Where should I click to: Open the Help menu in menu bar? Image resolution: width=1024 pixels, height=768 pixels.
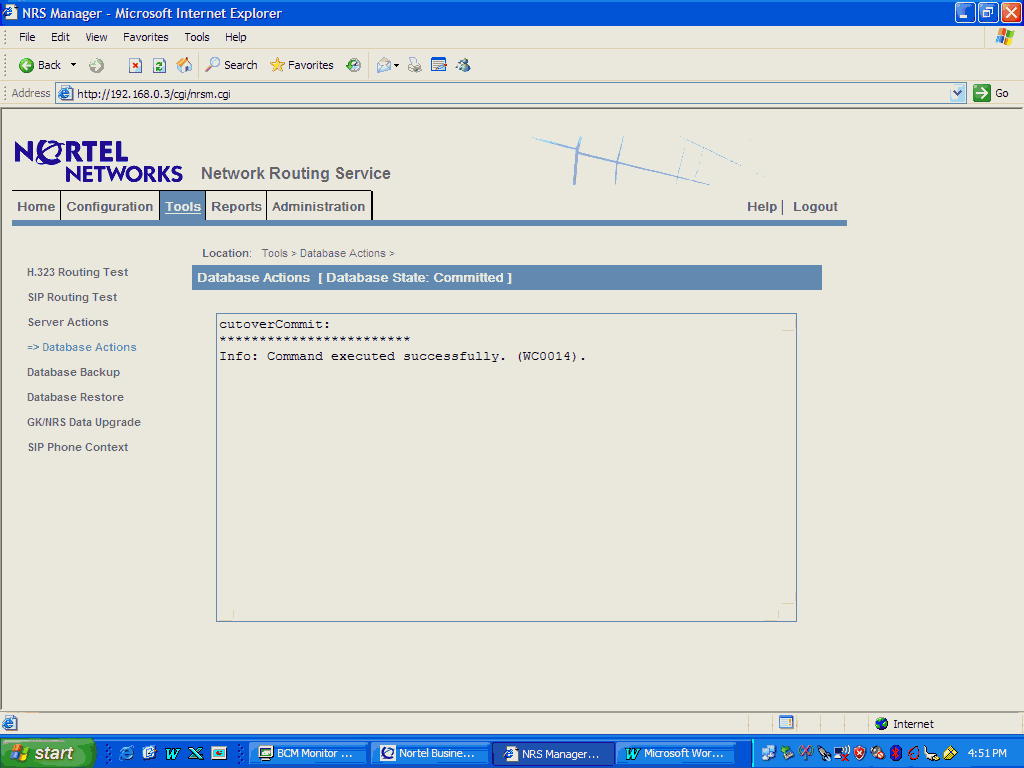coord(235,37)
